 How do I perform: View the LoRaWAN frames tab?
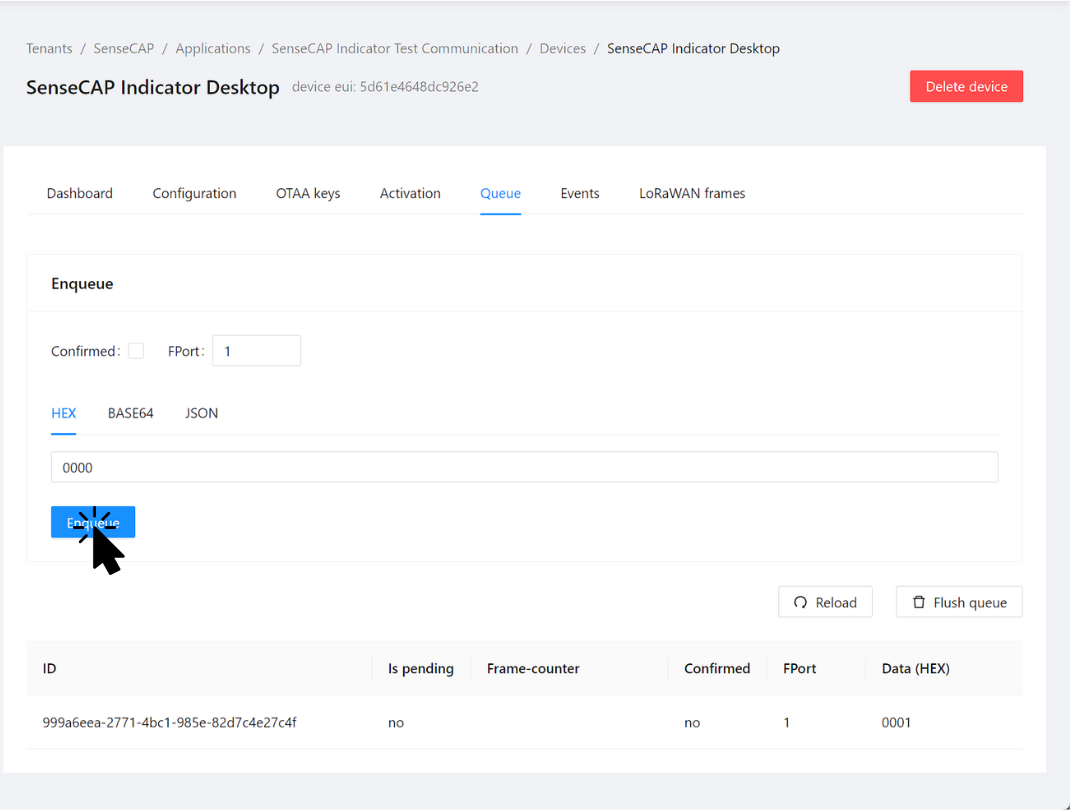[692, 193]
